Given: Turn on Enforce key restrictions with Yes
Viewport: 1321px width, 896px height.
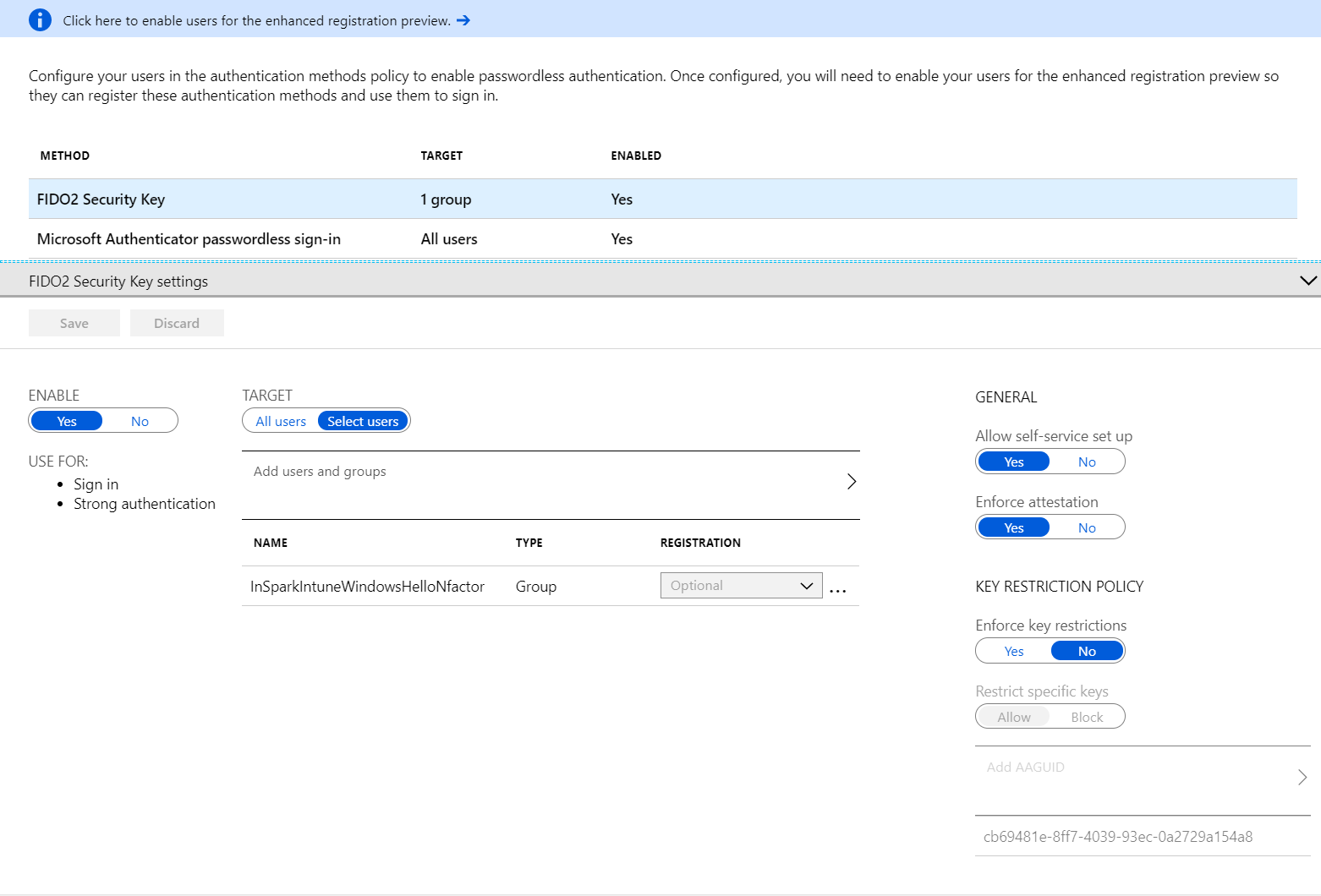Looking at the screenshot, I should [1014, 651].
